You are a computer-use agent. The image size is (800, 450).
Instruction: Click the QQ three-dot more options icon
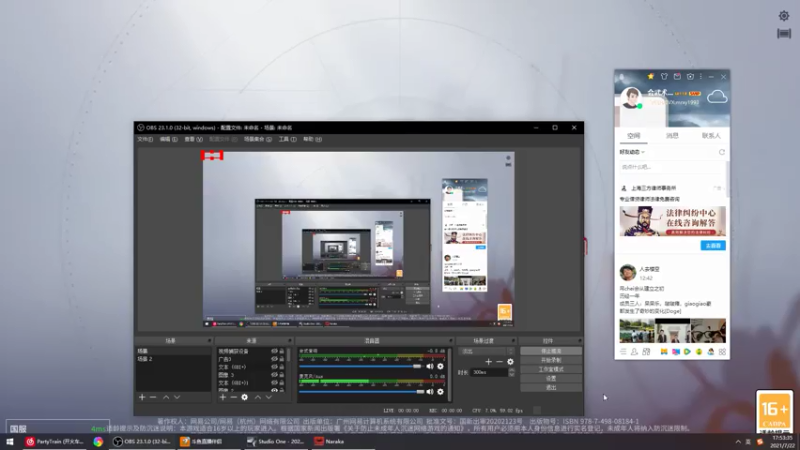[x=701, y=77]
